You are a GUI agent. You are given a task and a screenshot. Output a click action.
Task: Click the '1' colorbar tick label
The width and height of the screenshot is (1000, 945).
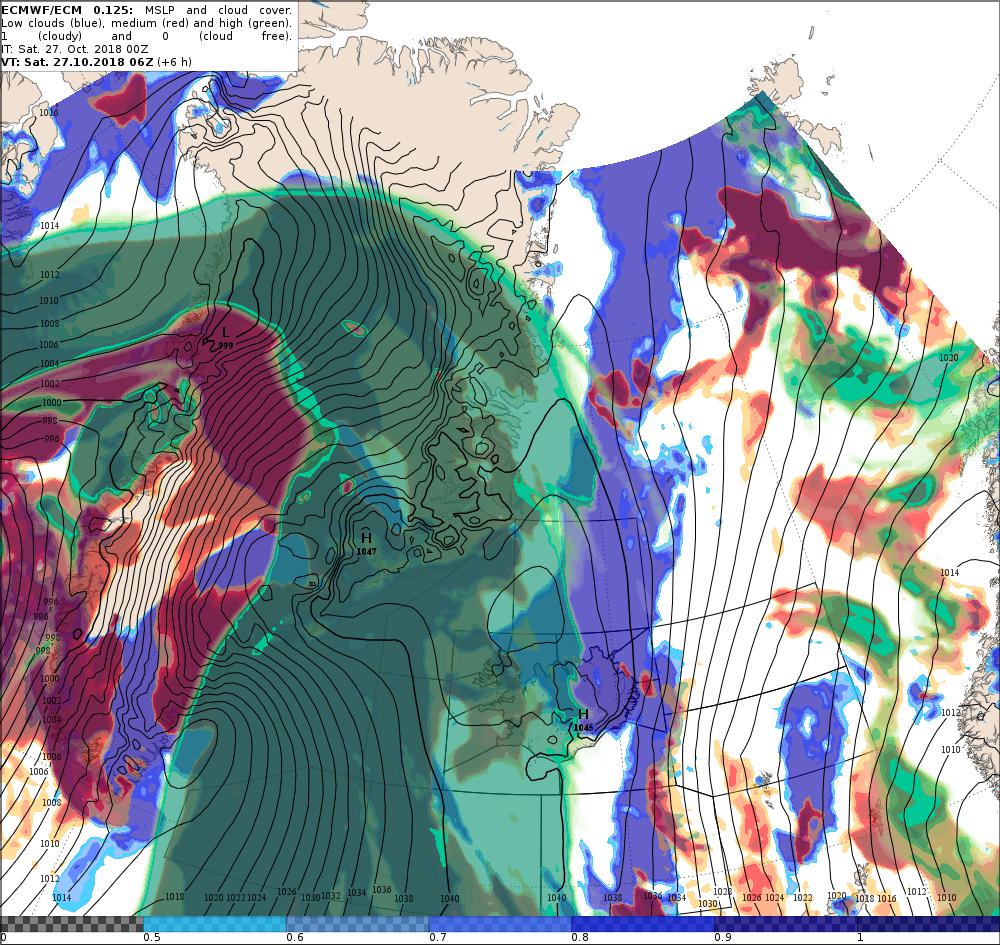[860, 937]
